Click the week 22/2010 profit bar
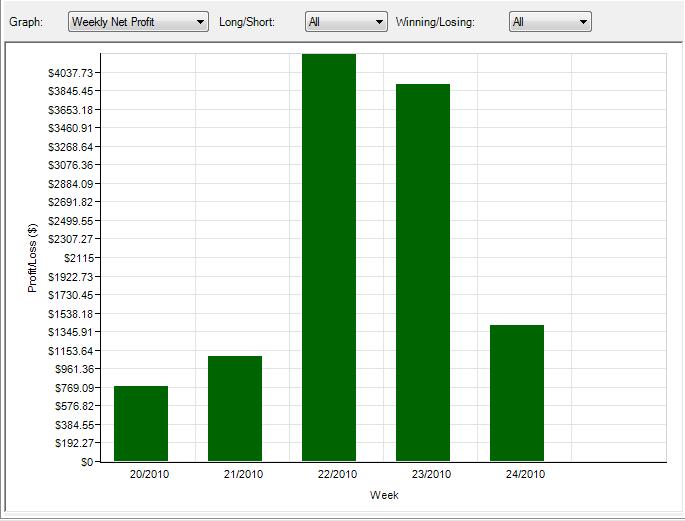 pyautogui.click(x=329, y=258)
